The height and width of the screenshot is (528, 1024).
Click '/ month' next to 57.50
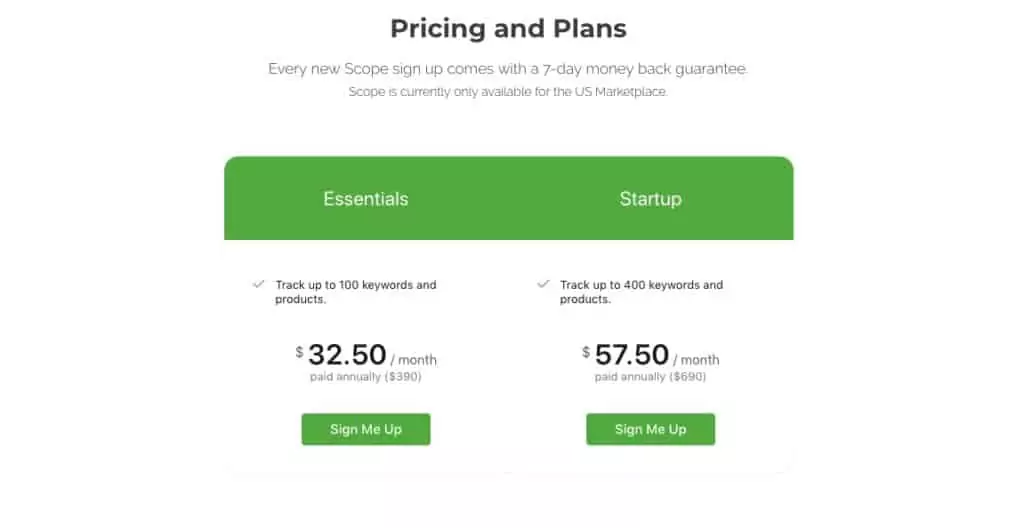[696, 360]
